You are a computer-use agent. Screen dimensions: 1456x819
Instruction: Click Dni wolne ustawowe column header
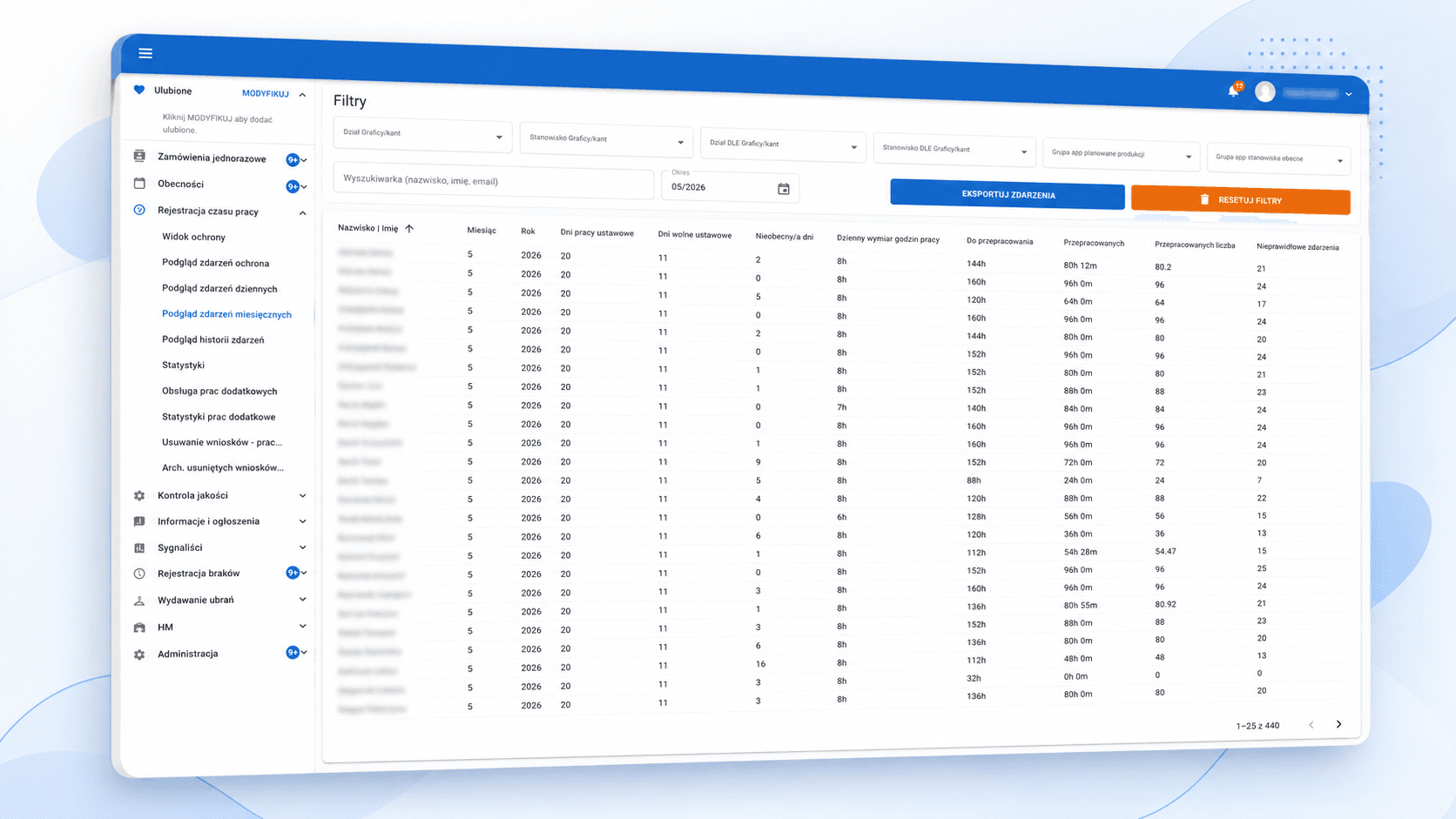tap(694, 235)
